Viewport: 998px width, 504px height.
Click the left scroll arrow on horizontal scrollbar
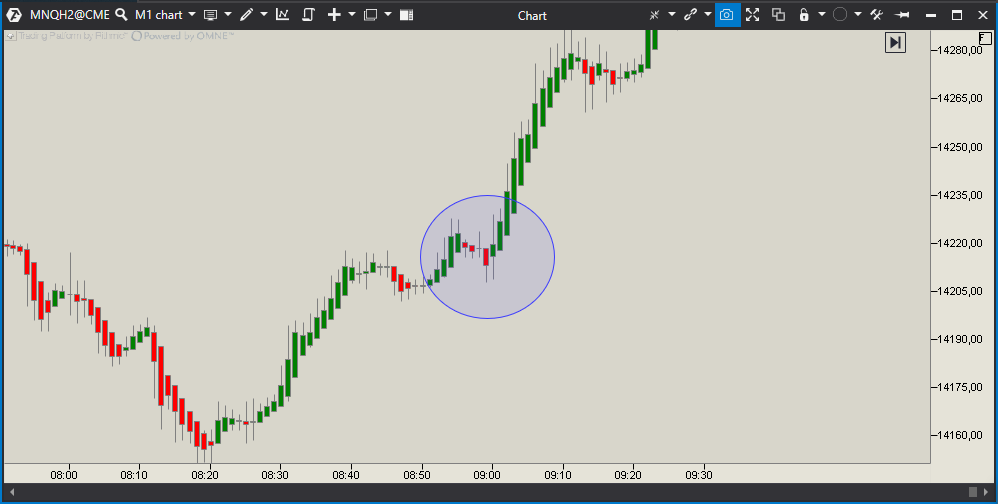click(11, 492)
